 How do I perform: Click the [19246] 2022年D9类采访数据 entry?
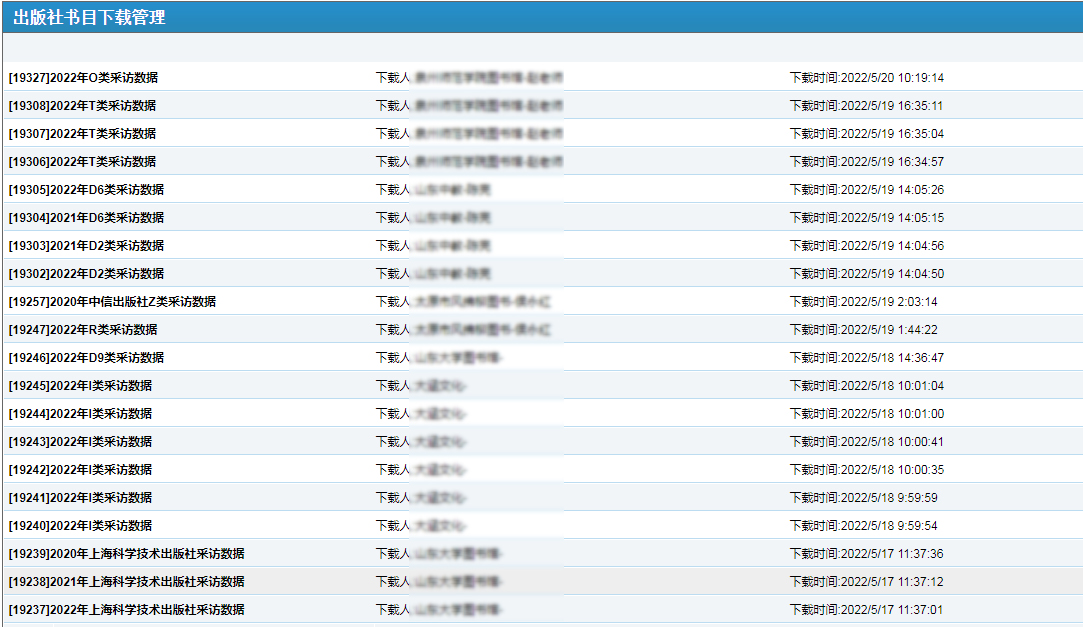coord(86,358)
